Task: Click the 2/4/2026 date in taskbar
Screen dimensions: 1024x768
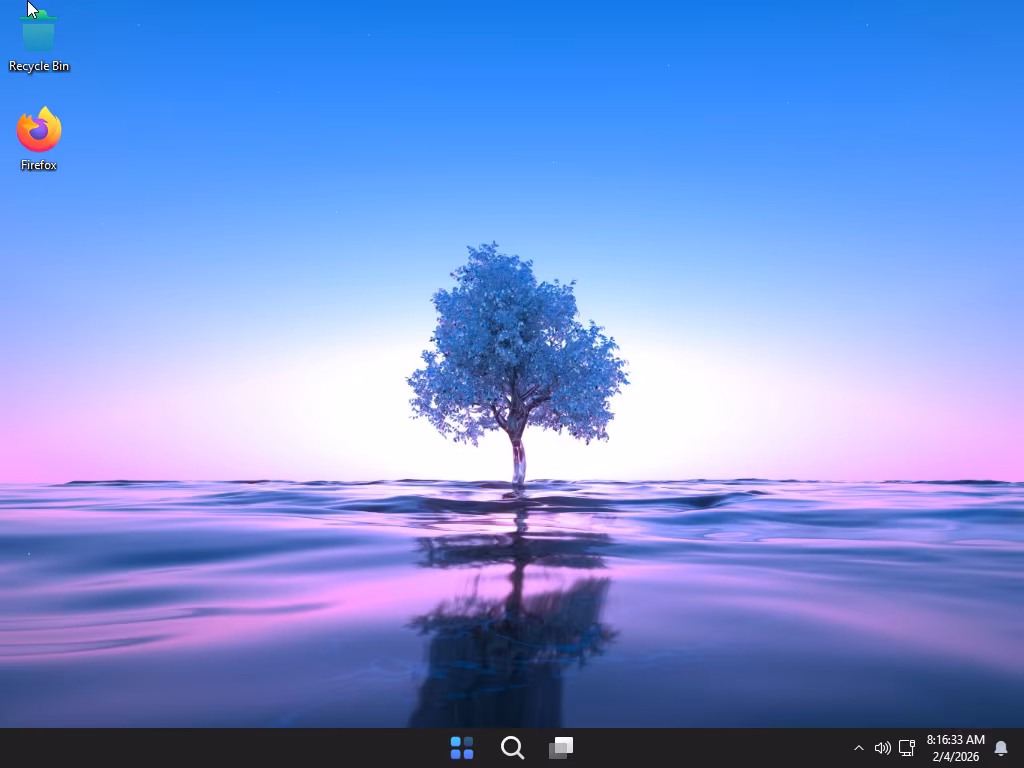Action: tap(955, 757)
